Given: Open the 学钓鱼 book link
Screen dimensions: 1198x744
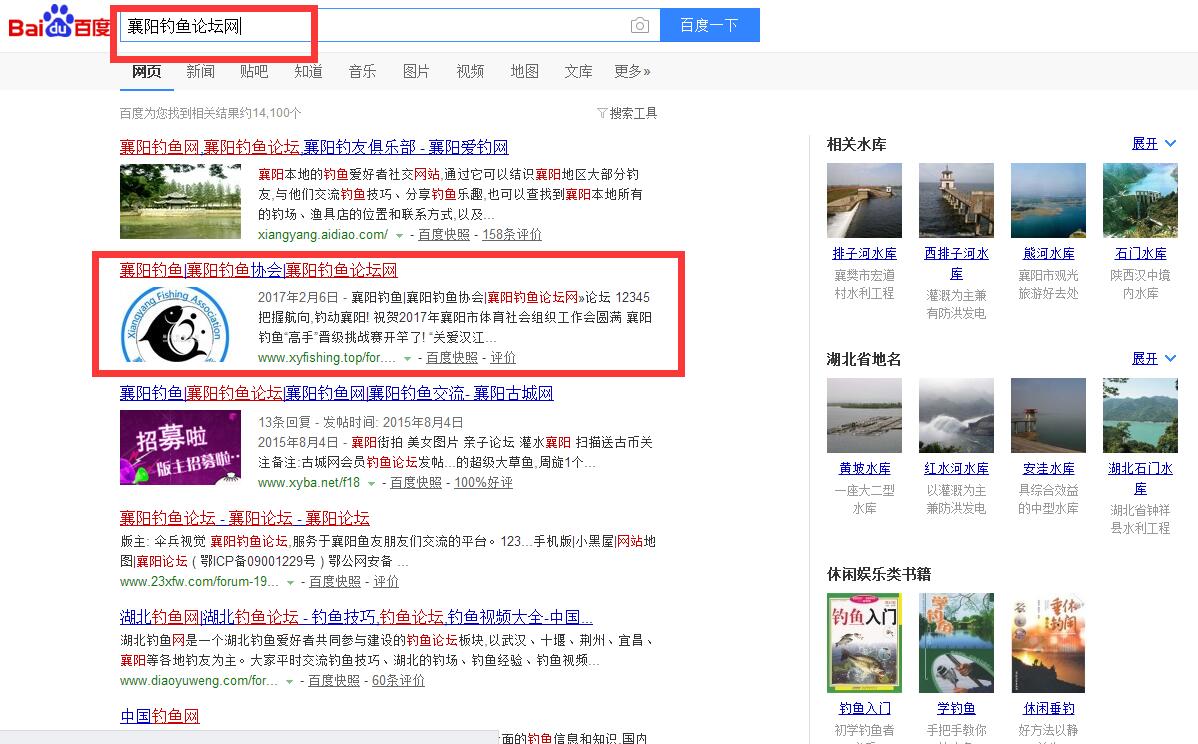Looking at the screenshot, I should [957, 709].
